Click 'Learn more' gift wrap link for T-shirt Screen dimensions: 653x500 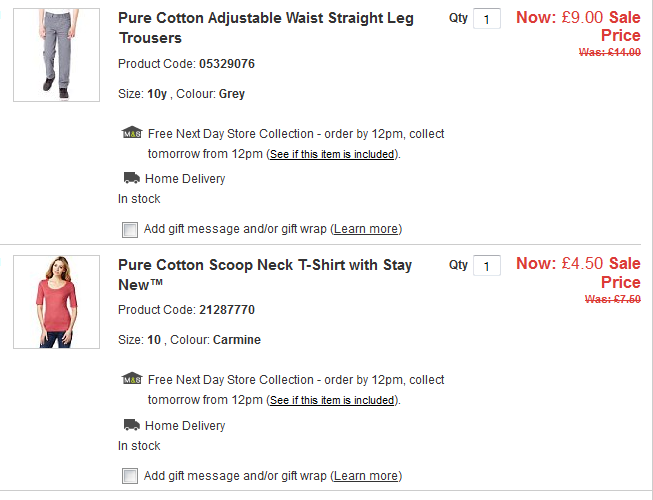[x=366, y=476]
